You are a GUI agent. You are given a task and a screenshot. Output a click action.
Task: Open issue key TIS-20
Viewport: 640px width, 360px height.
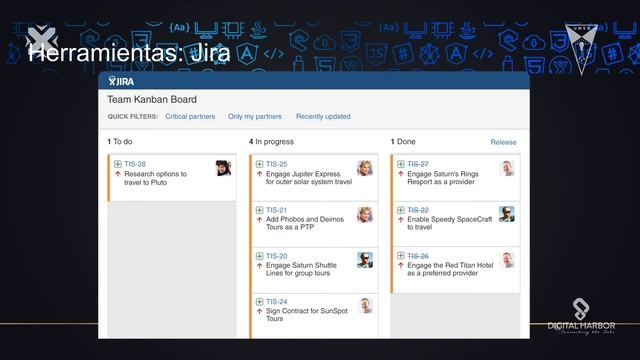click(x=277, y=256)
